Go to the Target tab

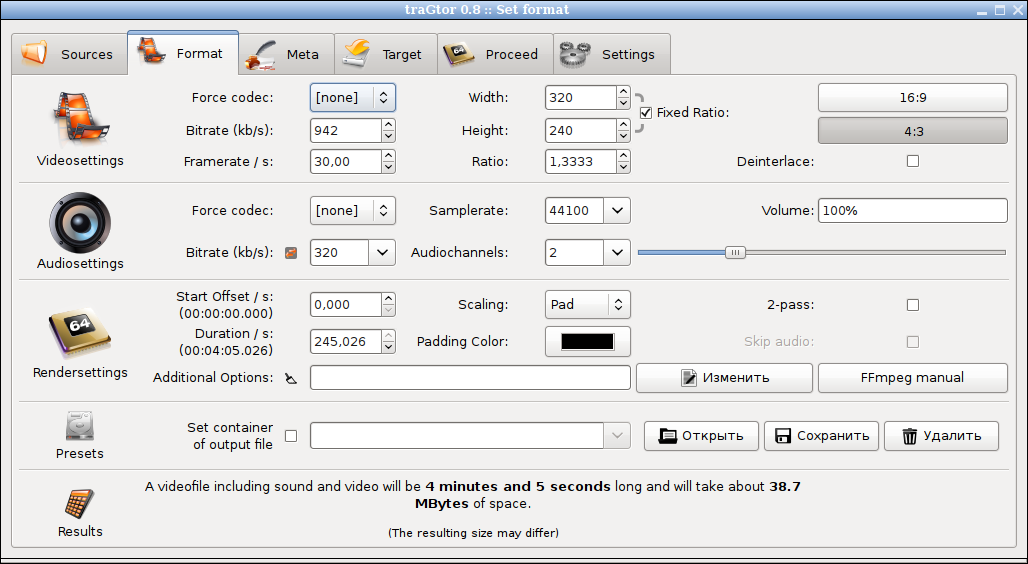pos(386,54)
